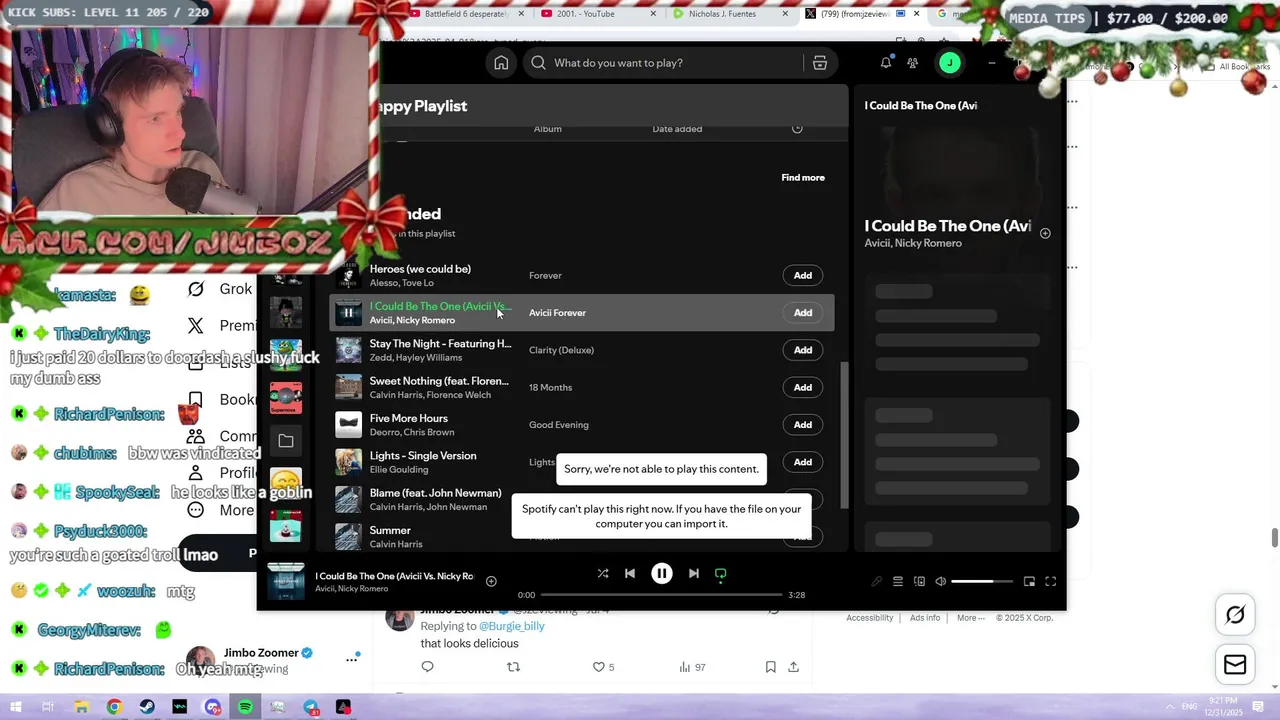Add 'I Could Be The One' to playlist
The height and width of the screenshot is (720, 1280).
point(803,313)
